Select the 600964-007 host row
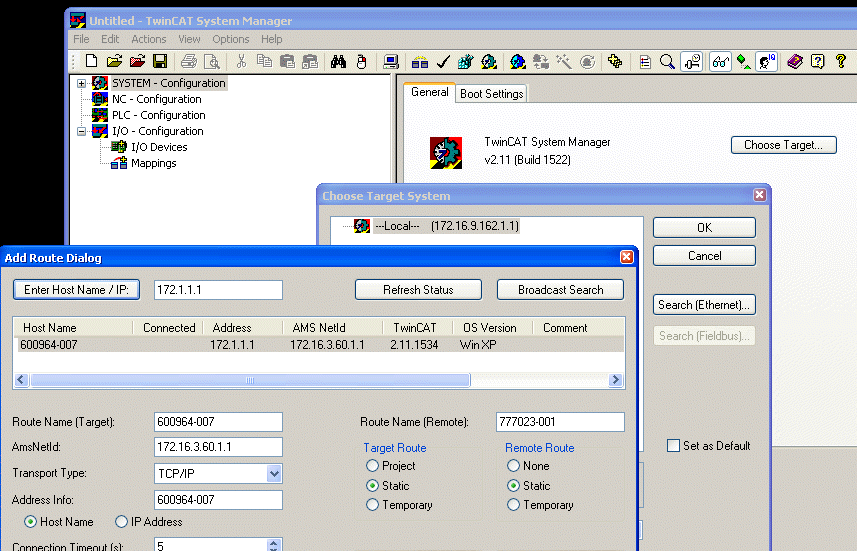 click(319, 345)
